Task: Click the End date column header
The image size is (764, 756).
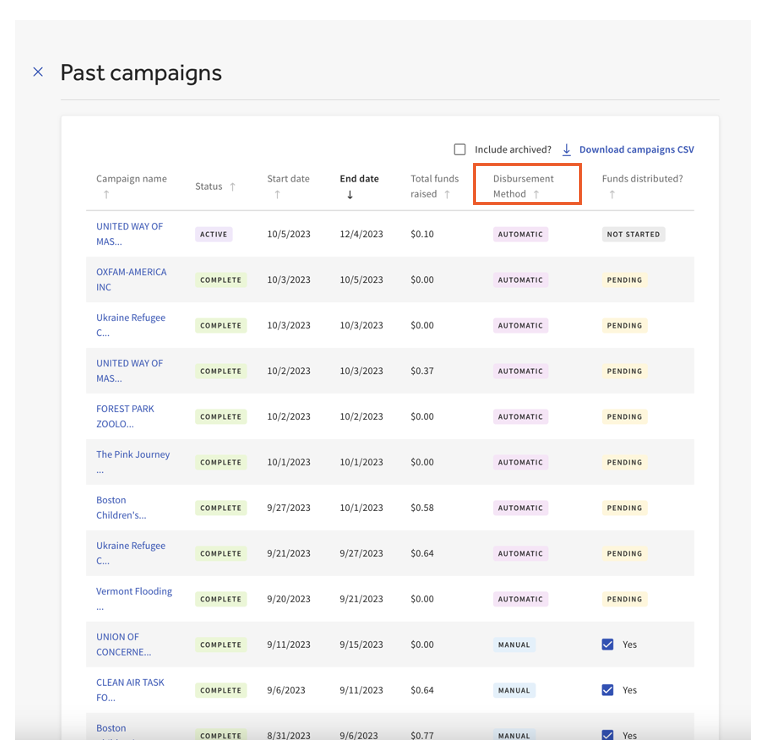Action: [x=359, y=179]
